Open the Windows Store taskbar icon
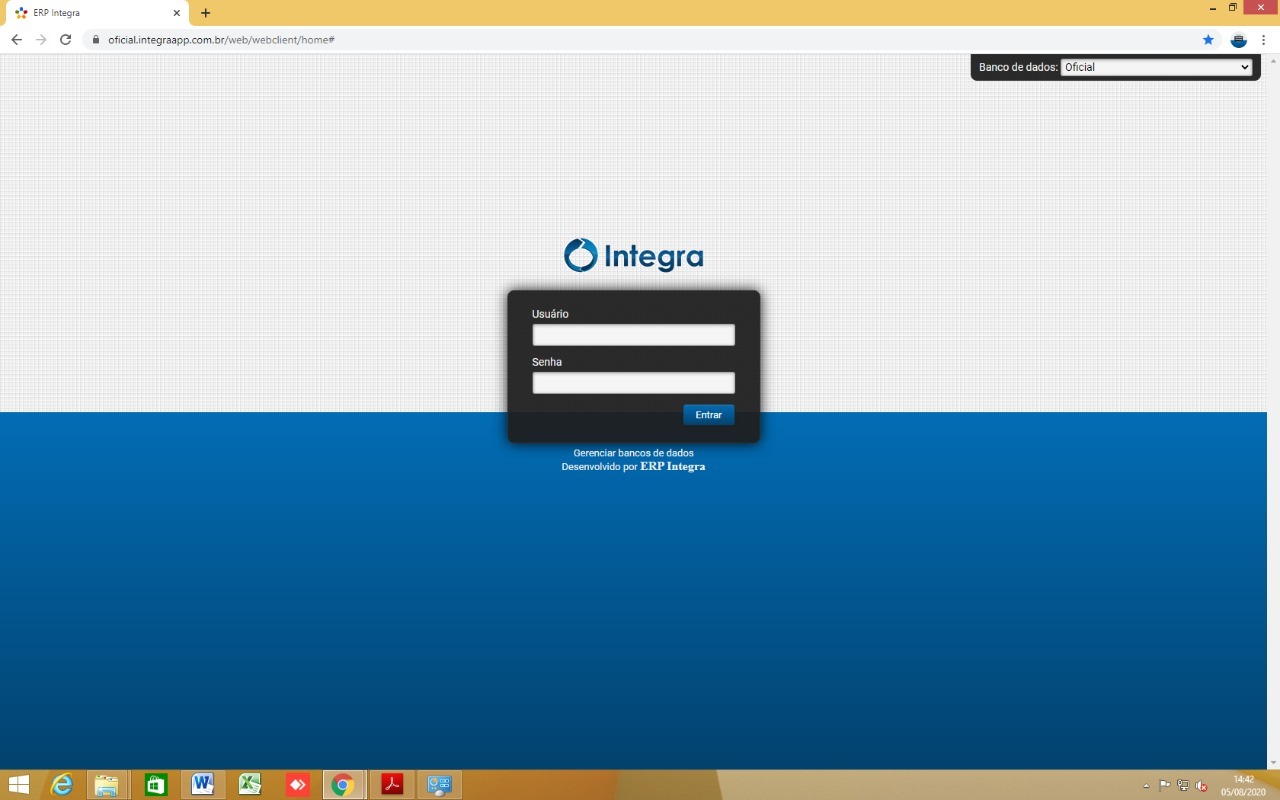The width and height of the screenshot is (1280, 800). pyautogui.click(x=155, y=785)
